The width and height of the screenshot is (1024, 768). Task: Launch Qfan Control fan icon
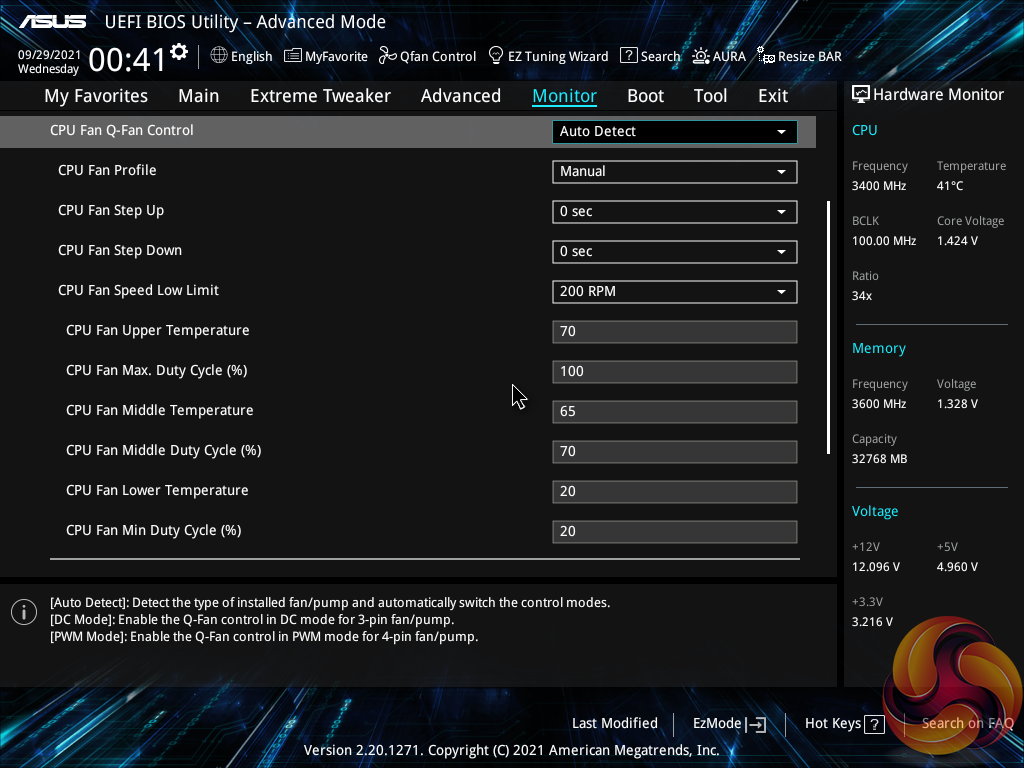(x=387, y=56)
